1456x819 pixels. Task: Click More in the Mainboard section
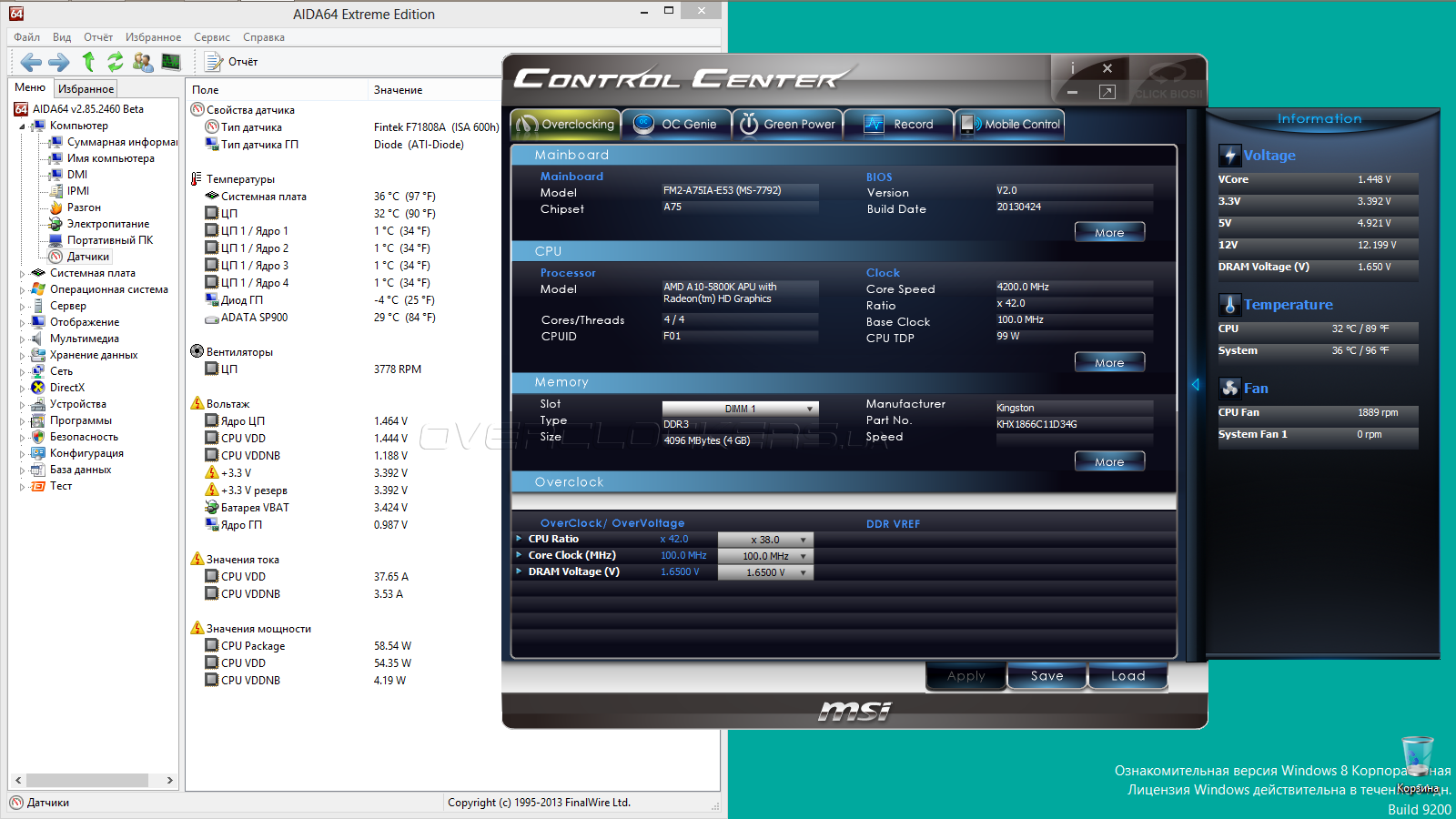1109,232
